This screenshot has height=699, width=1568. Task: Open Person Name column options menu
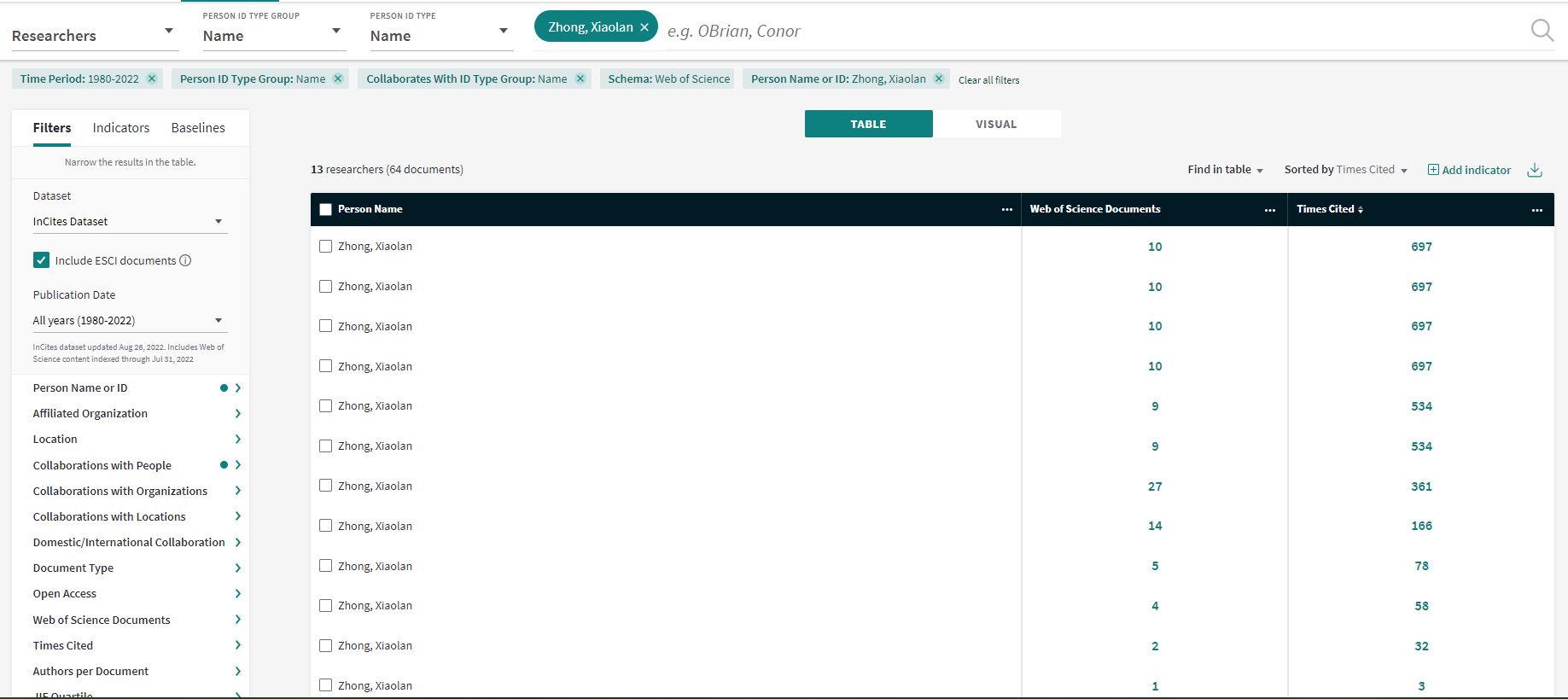[x=1006, y=209]
